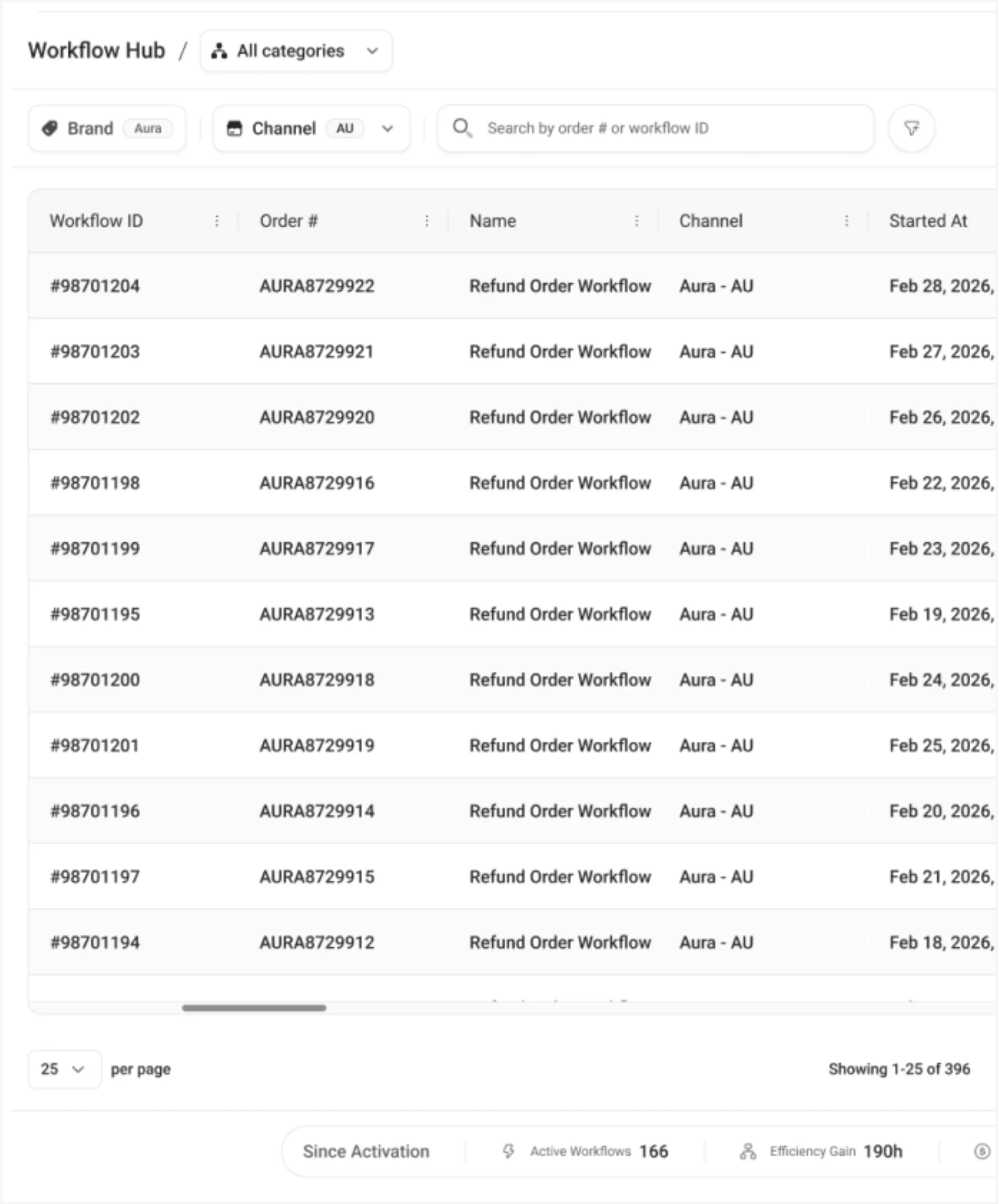Open the 25 per page dropdown

pos(65,1069)
